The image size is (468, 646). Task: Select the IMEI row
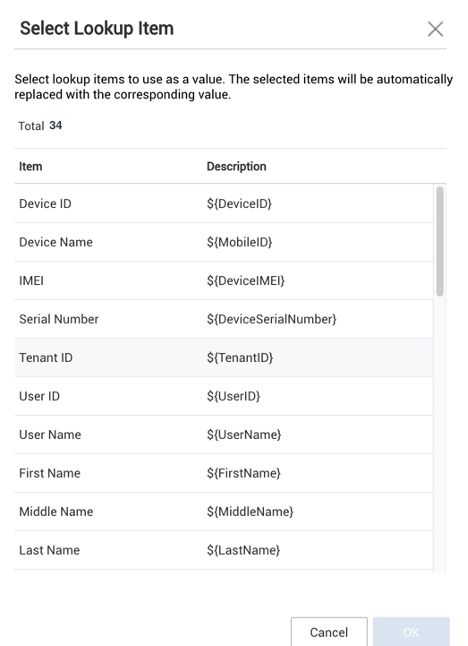[224, 281]
